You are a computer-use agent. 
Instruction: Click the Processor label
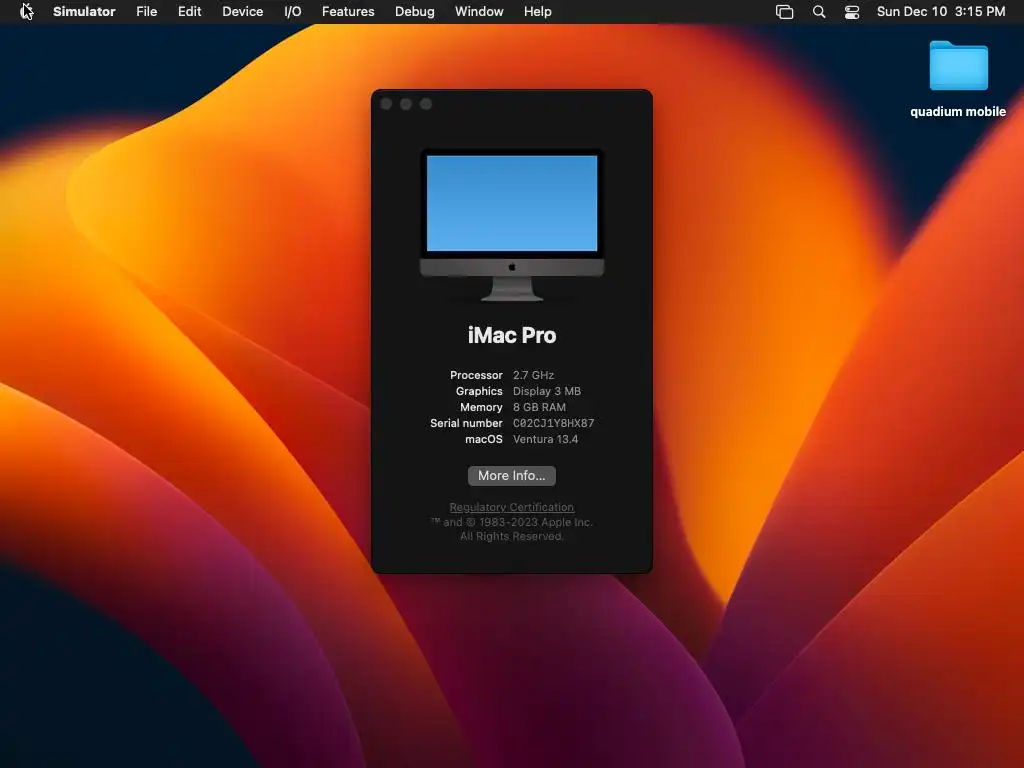coord(476,375)
